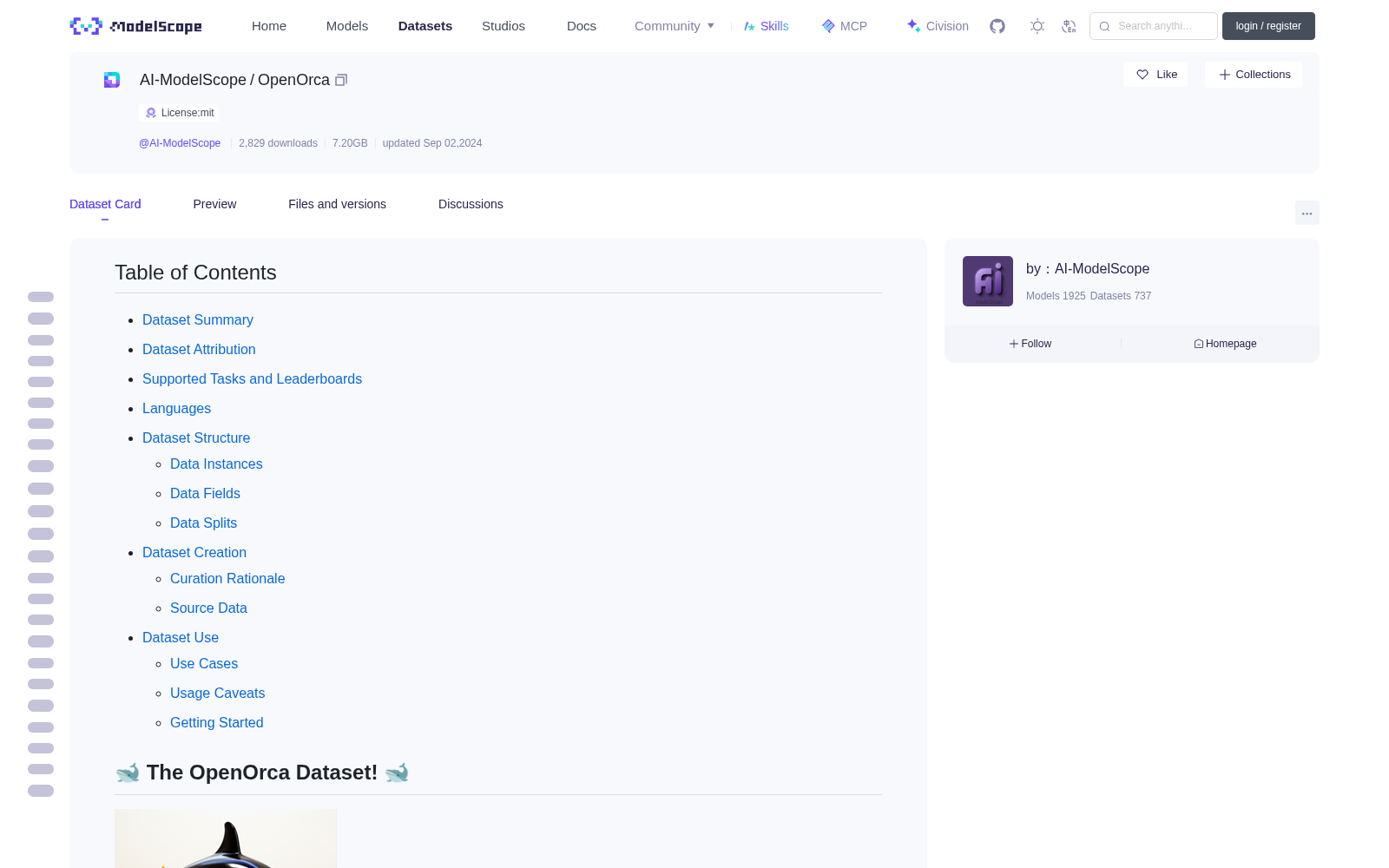
Task: Toggle the light/dark theme sun icon
Action: tap(1037, 26)
